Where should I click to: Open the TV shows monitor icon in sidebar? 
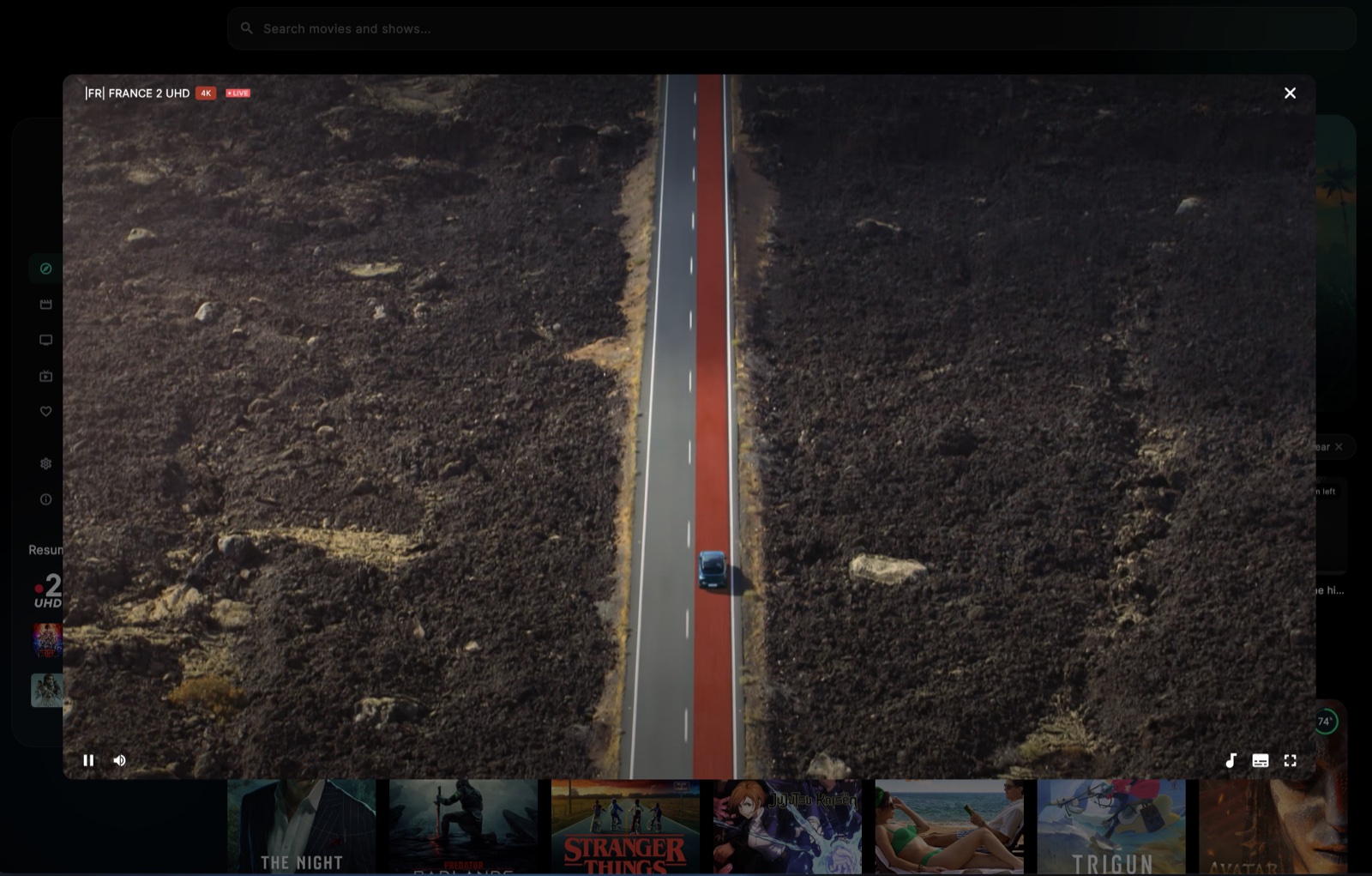[46, 340]
